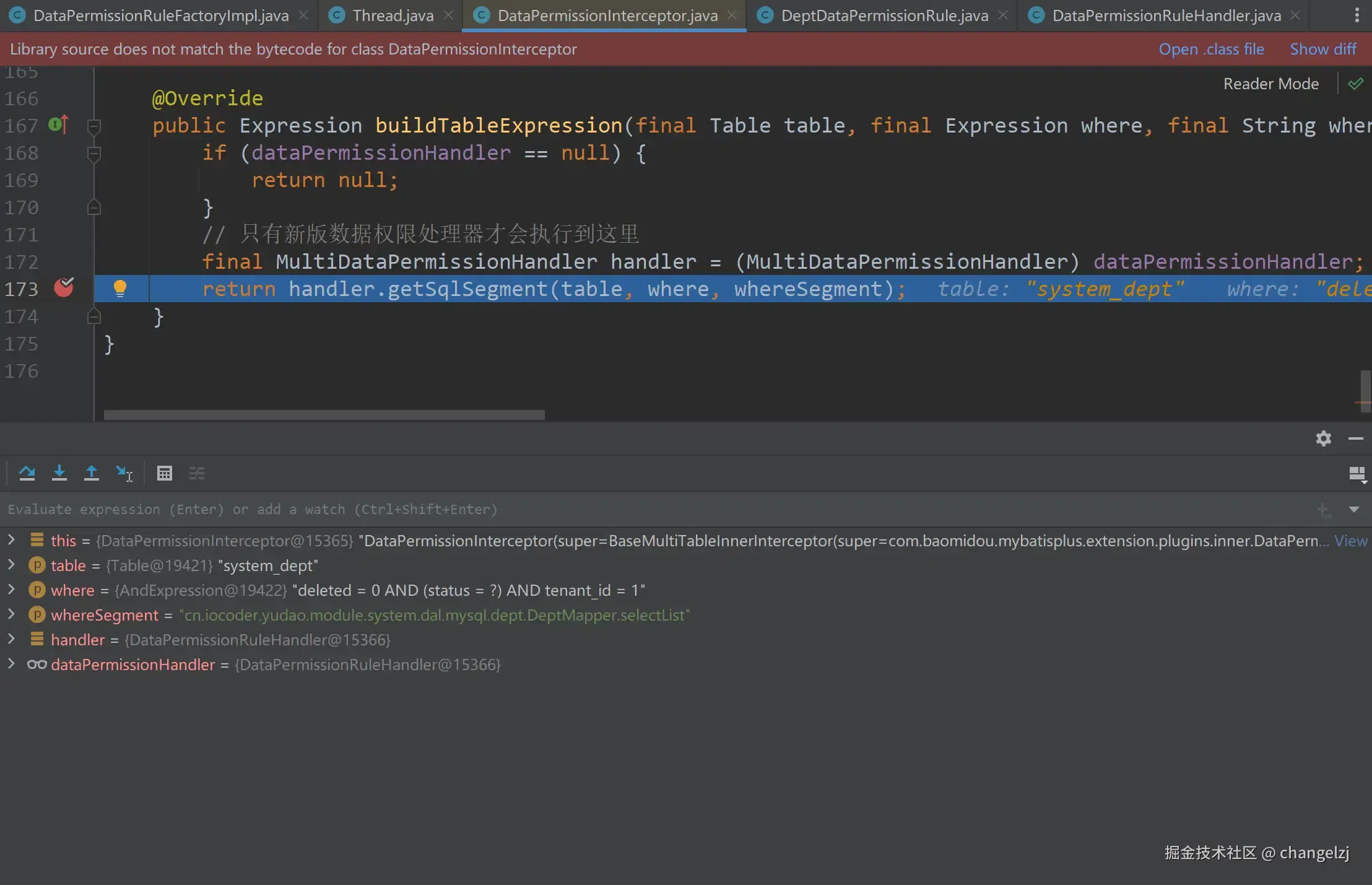
Task: Click the Step Out debugger icon
Action: (x=92, y=473)
